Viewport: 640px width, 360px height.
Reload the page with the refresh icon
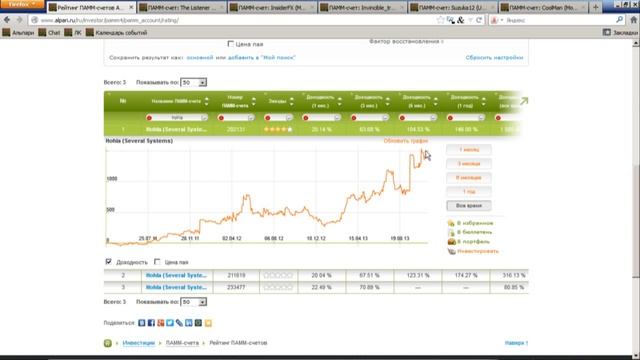click(x=479, y=20)
